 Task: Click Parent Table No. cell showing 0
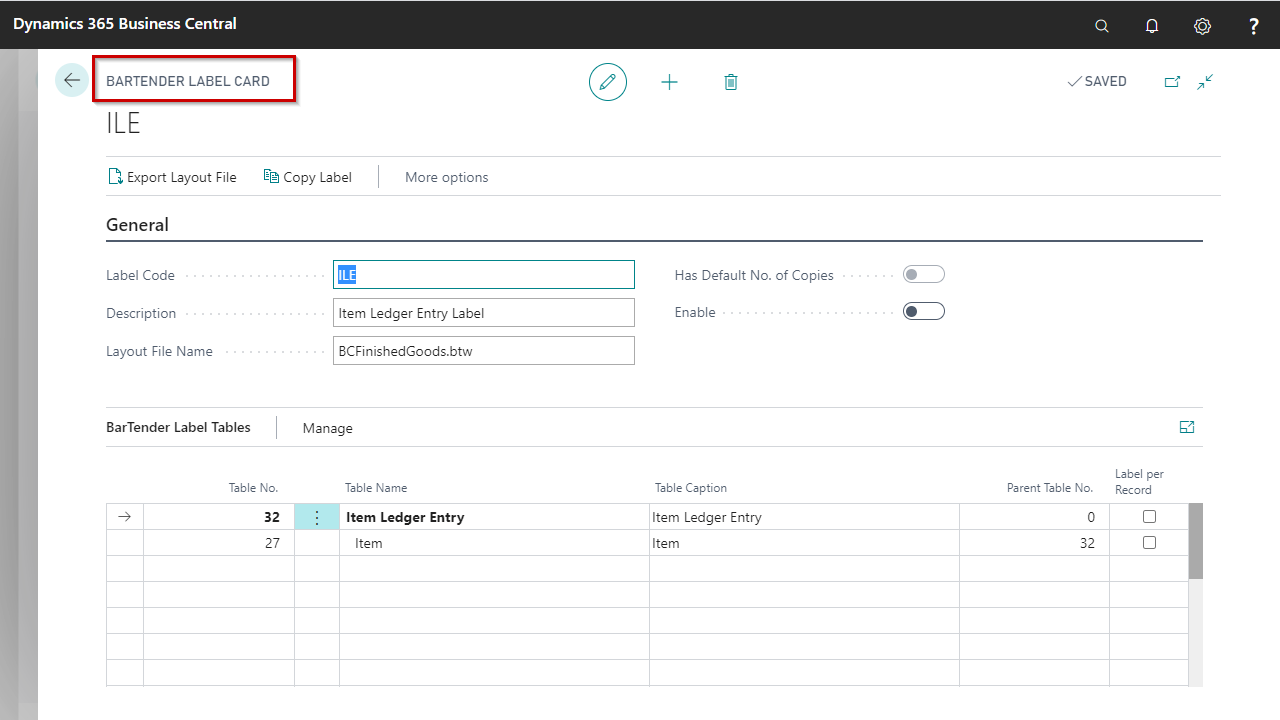(1034, 517)
